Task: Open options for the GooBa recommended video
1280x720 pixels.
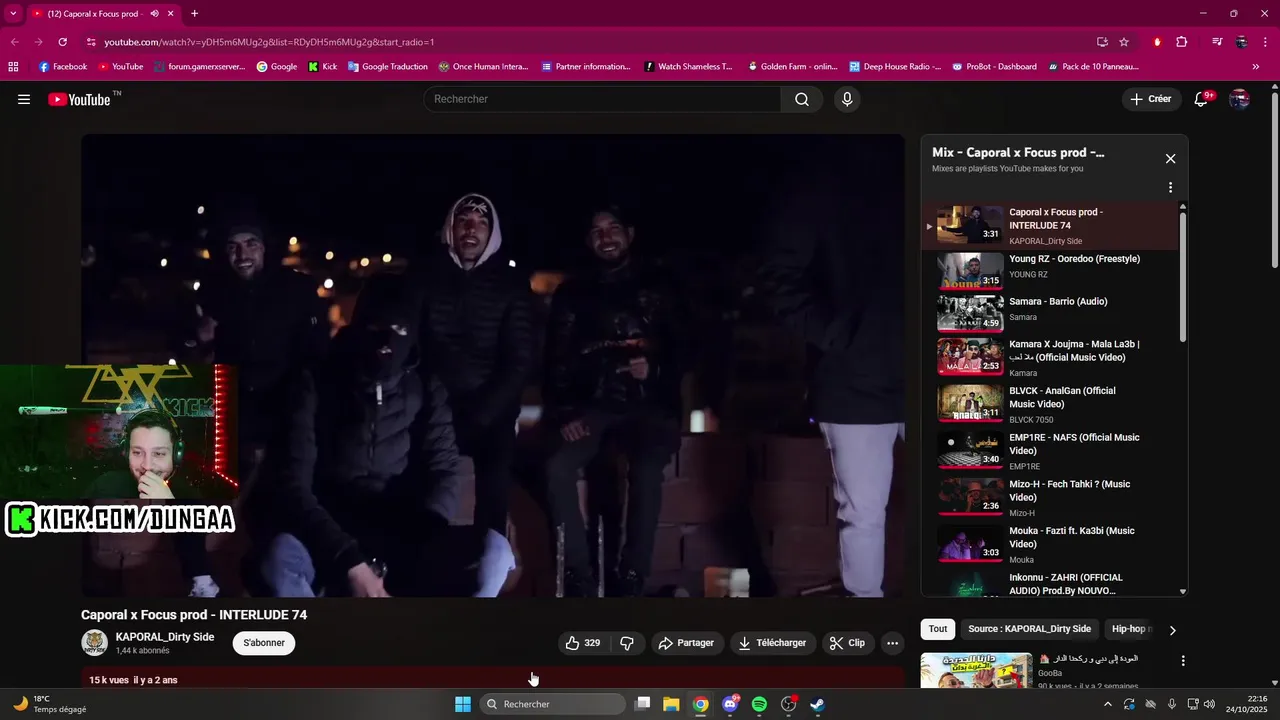Action: click(1183, 661)
